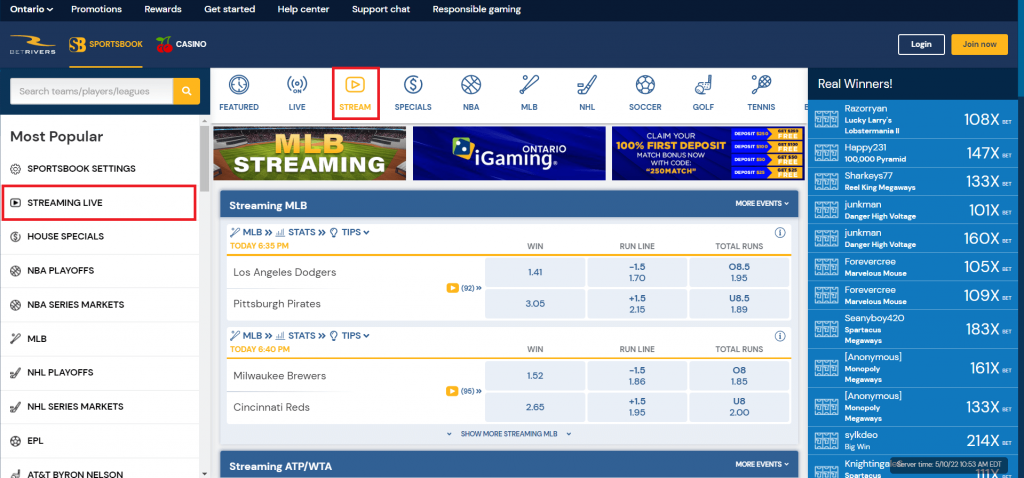Open NHL Series Markets in sidebar
The height and width of the screenshot is (478, 1024).
100,406
